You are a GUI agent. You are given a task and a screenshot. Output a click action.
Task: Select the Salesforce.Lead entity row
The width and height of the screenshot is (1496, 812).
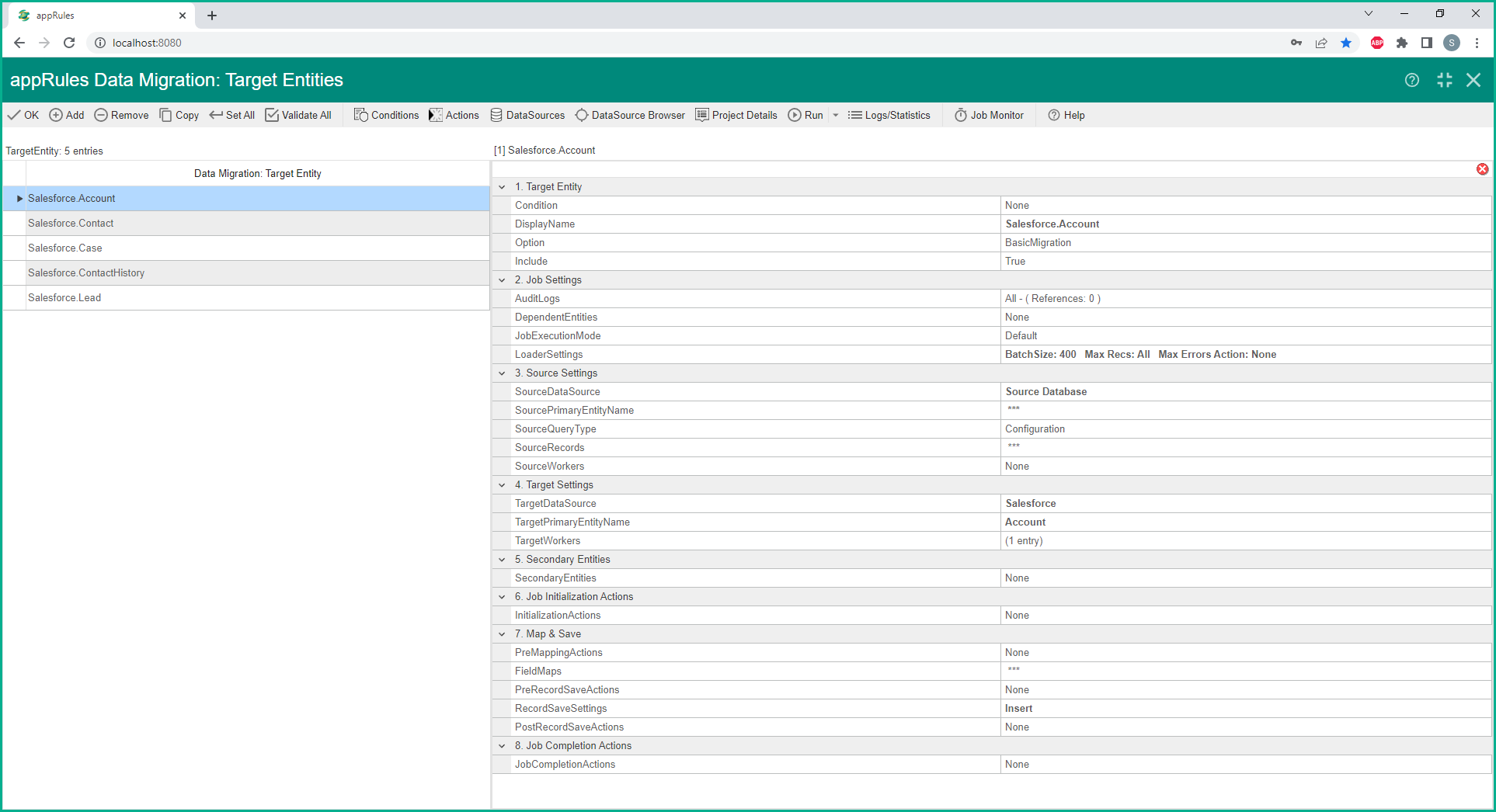pyautogui.click(x=64, y=298)
